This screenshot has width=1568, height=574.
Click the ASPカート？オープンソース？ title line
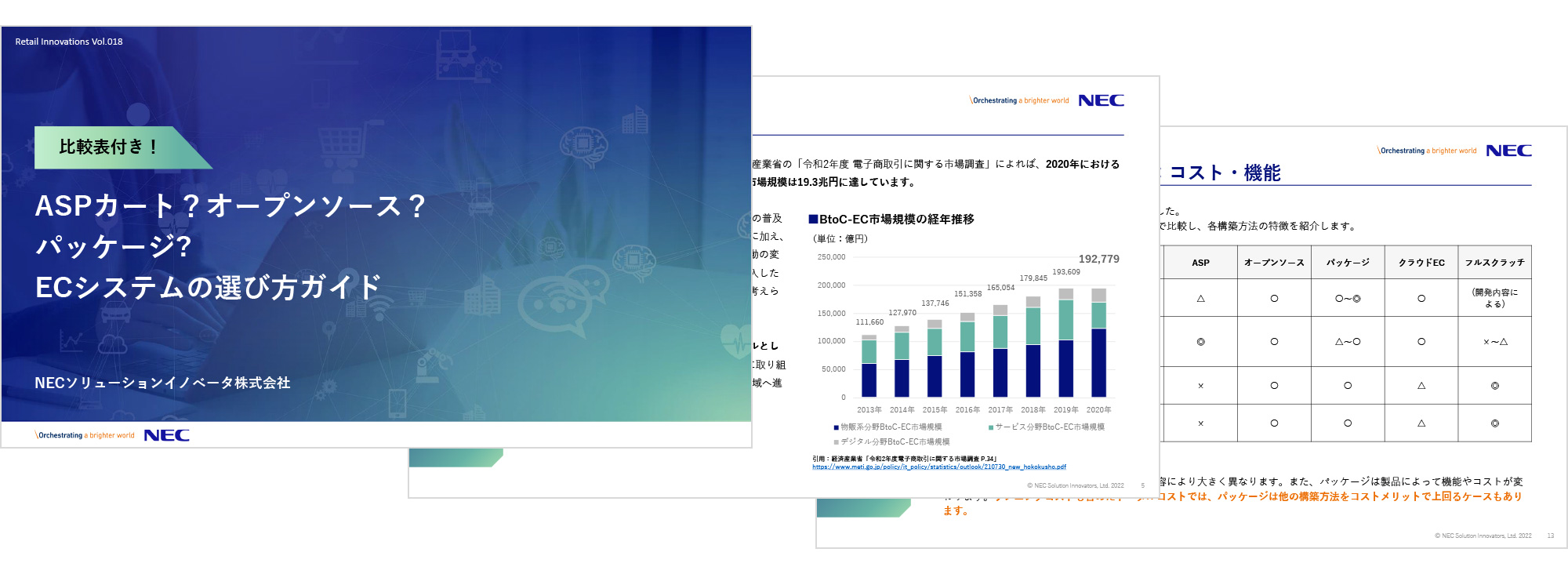tap(230, 206)
